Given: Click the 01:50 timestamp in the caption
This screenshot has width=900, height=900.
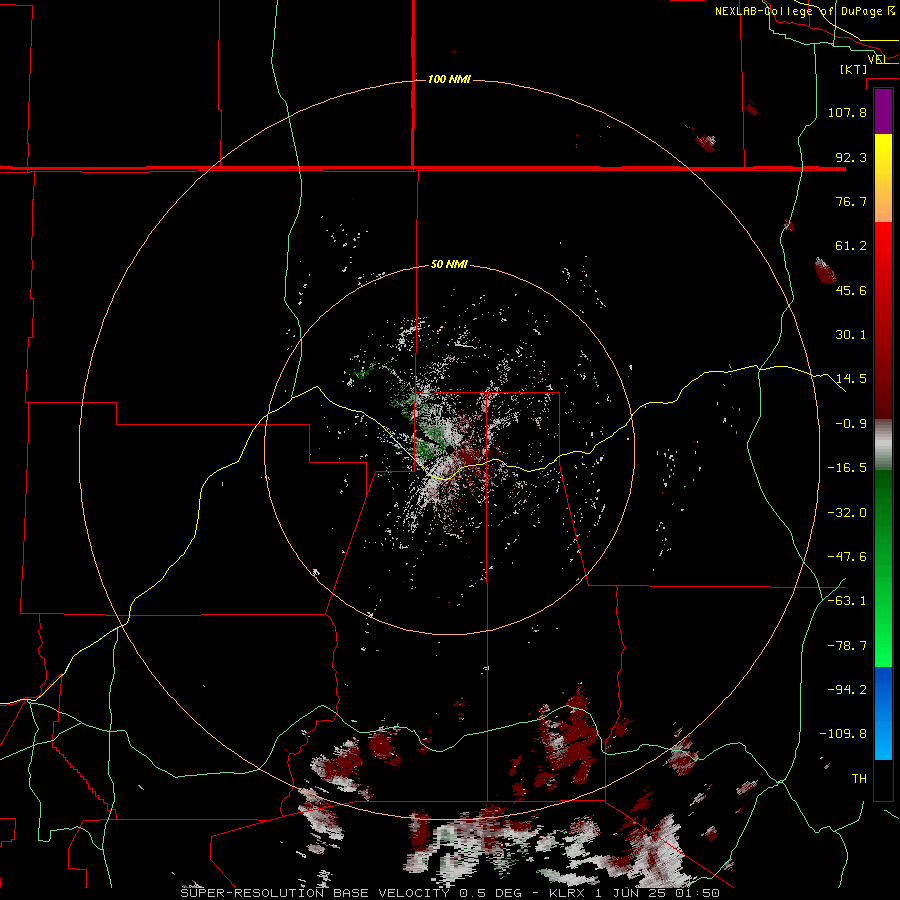Looking at the screenshot, I should (x=696, y=893).
